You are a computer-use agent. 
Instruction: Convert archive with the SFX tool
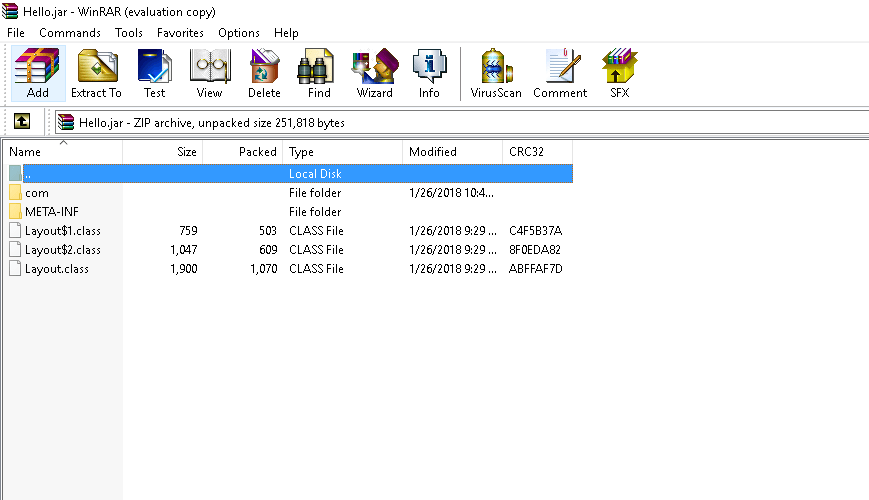pyautogui.click(x=620, y=73)
